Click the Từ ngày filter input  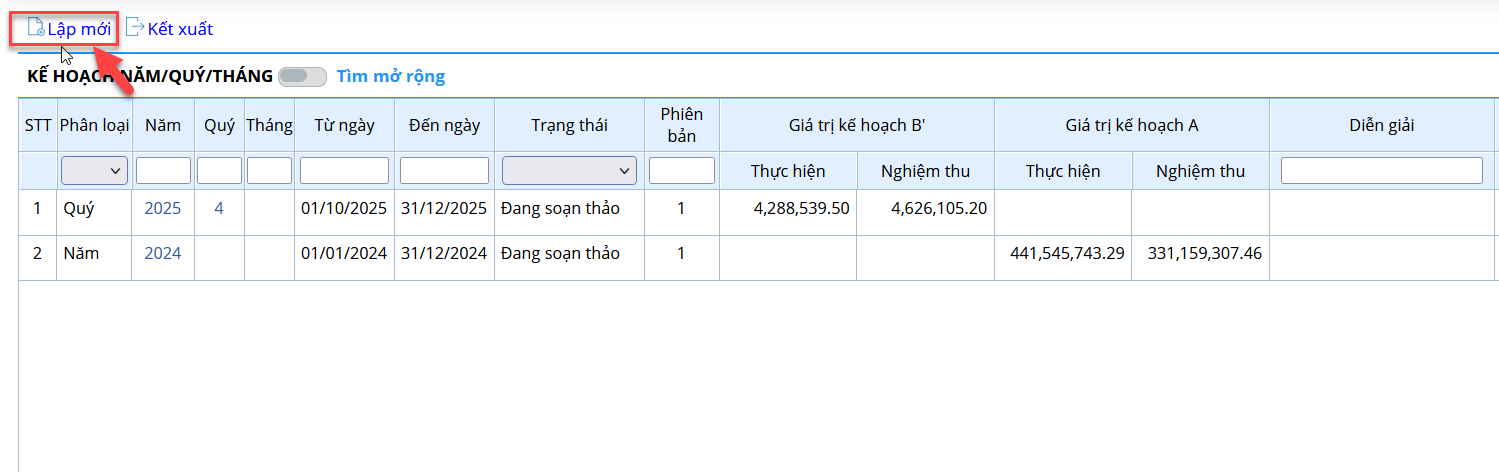344,171
